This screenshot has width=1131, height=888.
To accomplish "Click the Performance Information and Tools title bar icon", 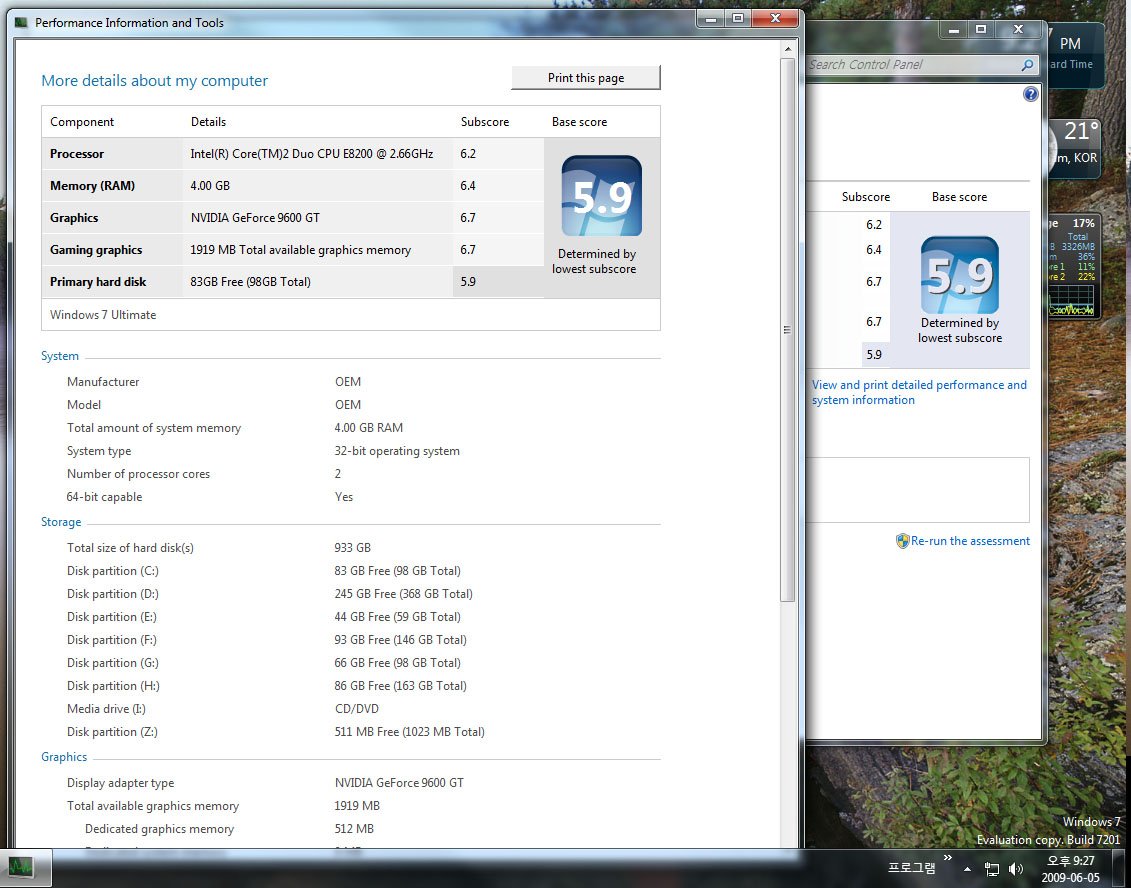I will click(x=22, y=22).
